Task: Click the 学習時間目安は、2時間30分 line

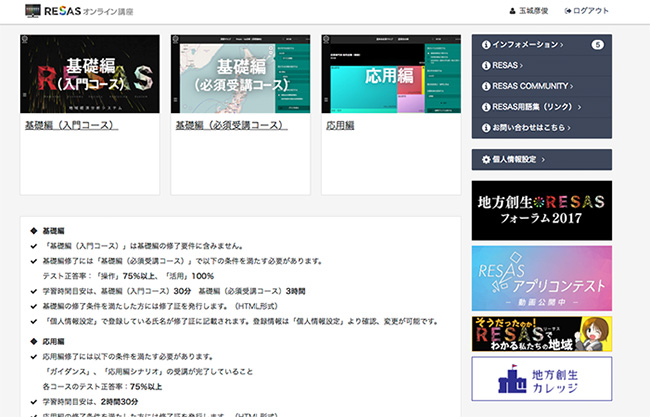Action: coord(90,402)
